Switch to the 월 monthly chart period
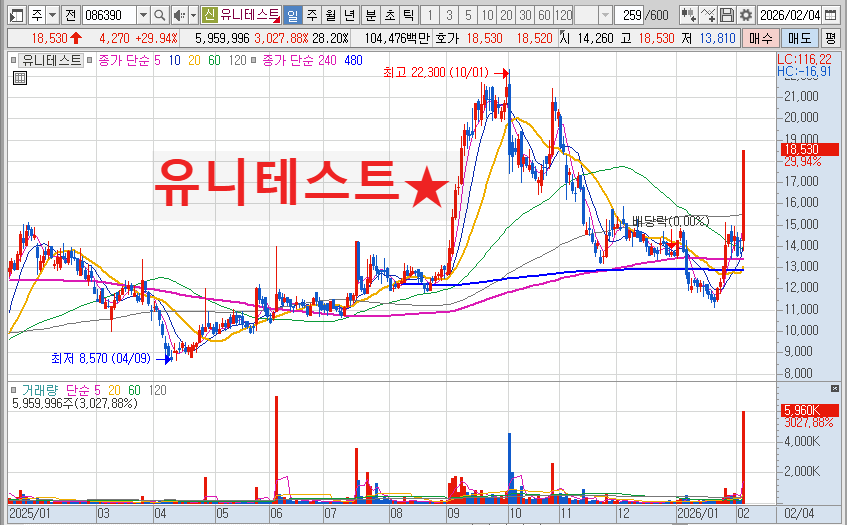This screenshot has width=847, height=525. (331, 15)
